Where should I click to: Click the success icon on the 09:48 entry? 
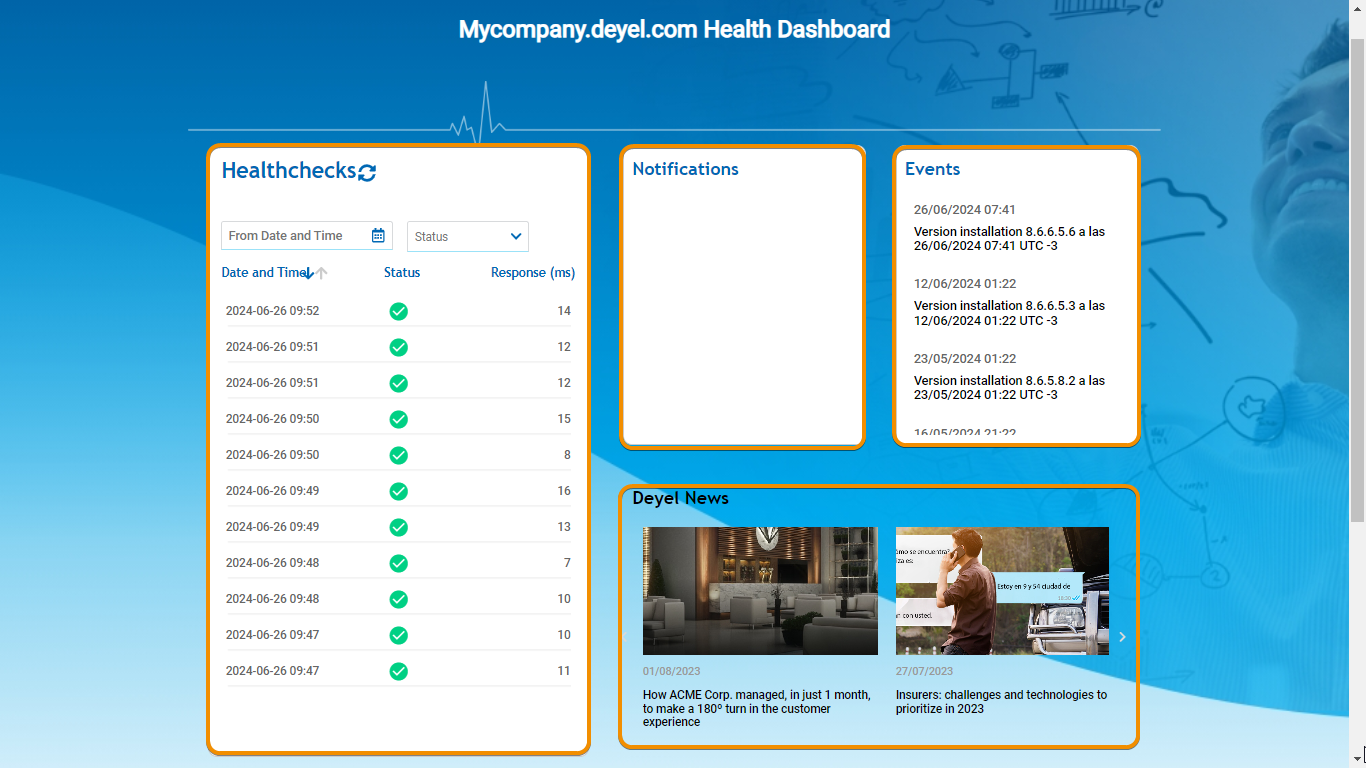tap(398, 563)
